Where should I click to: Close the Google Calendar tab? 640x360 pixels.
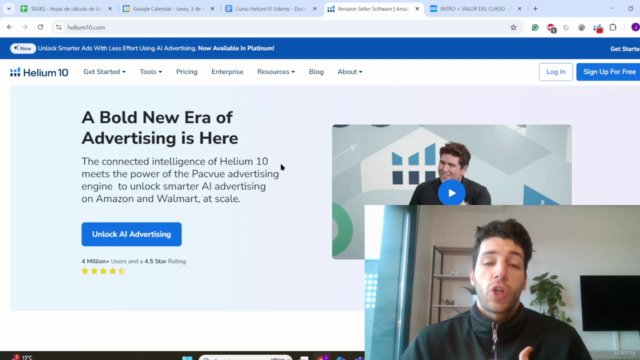[x=212, y=9]
